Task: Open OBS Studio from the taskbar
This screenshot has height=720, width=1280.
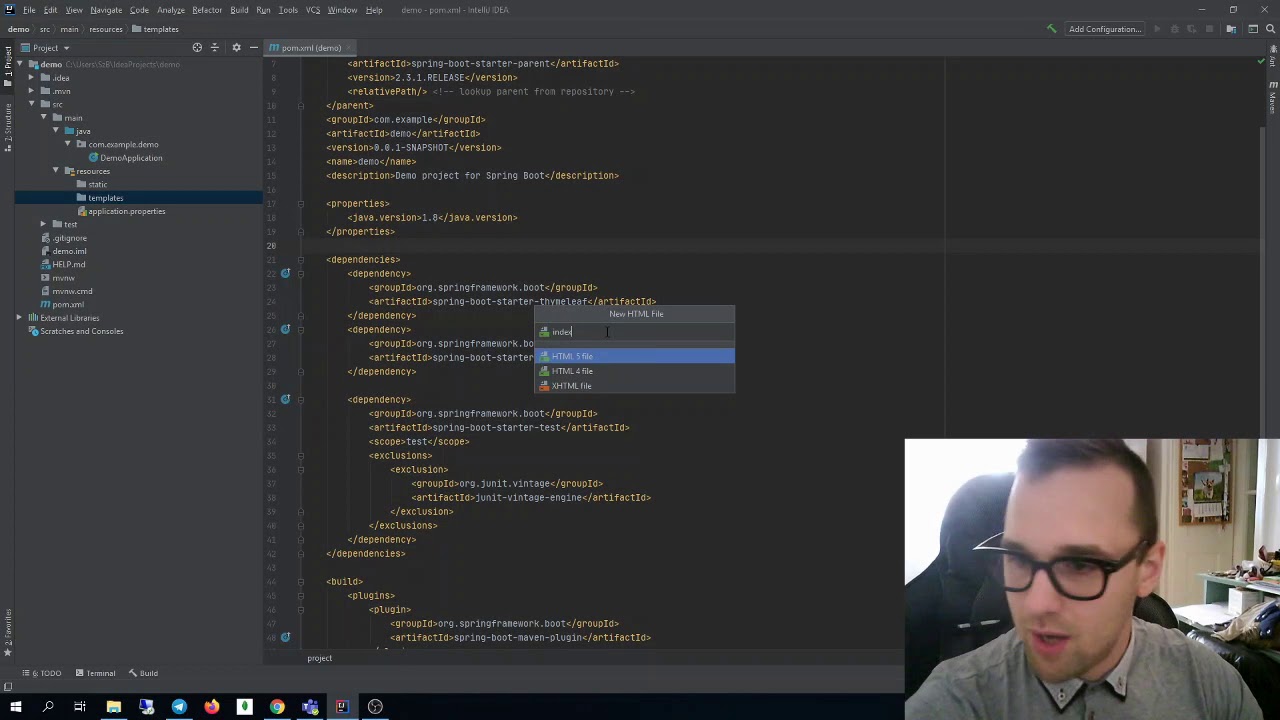Action: pos(375,707)
